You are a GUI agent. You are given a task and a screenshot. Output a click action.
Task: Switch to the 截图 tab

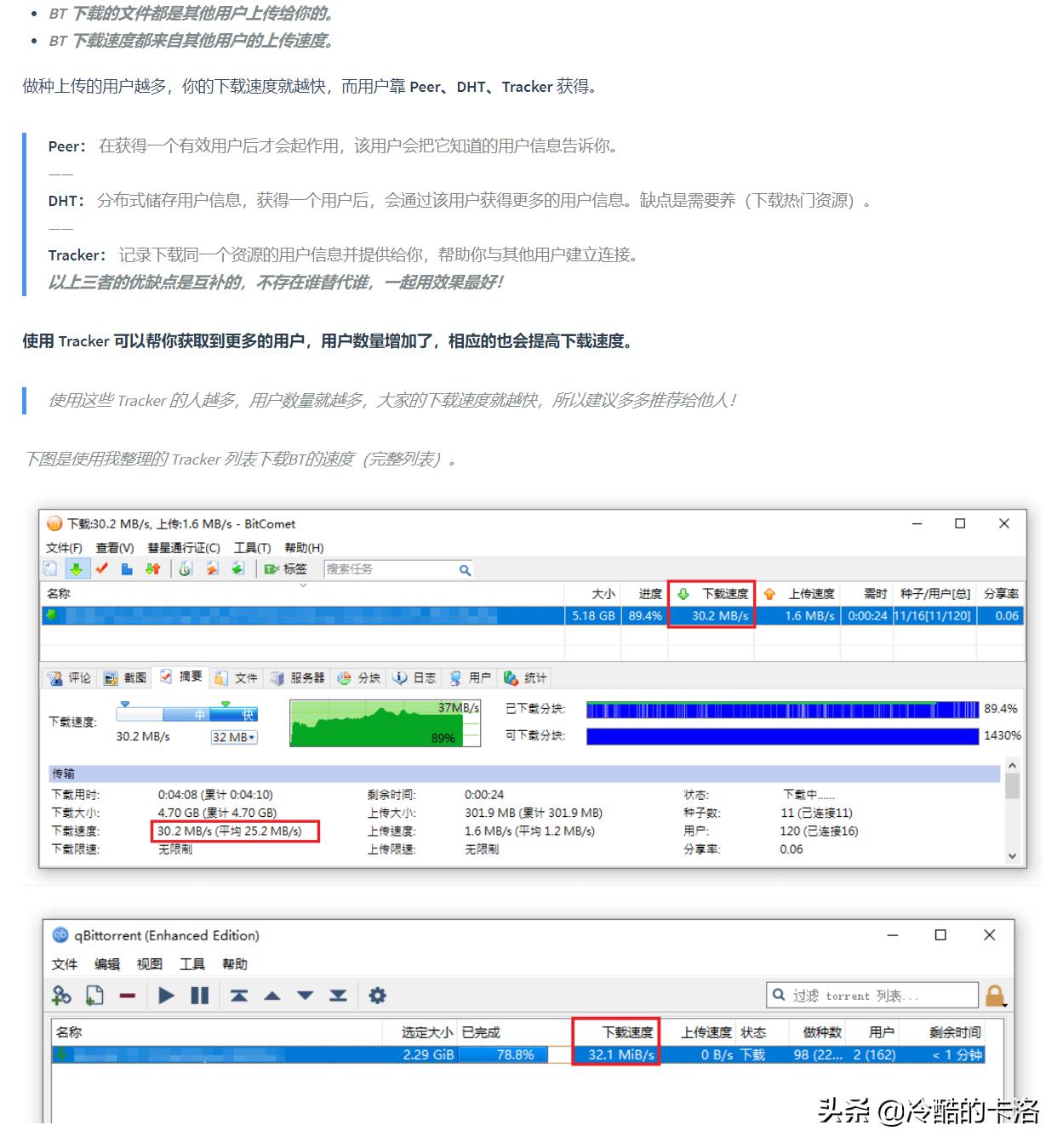coord(126,678)
